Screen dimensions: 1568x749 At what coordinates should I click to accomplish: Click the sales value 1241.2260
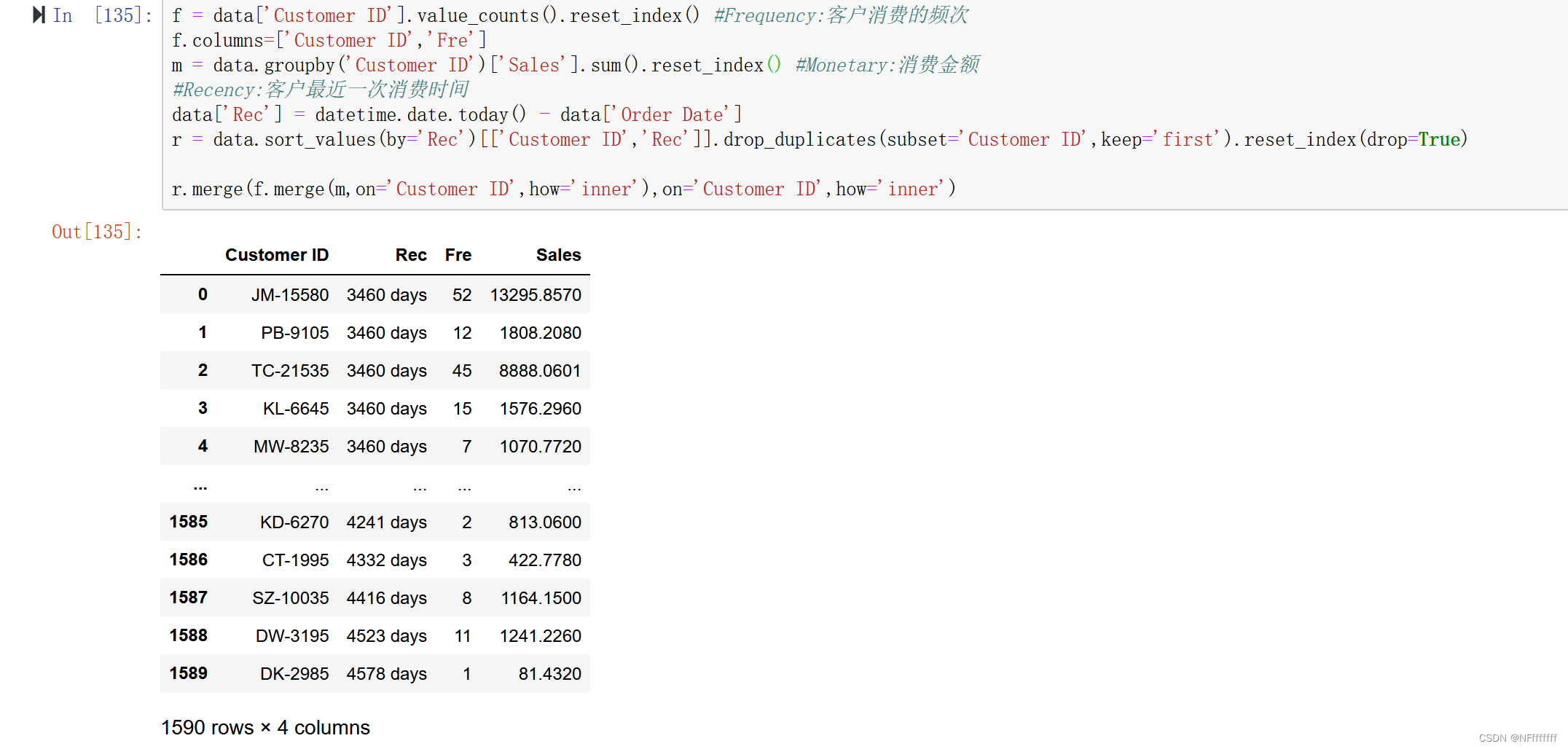coord(540,636)
